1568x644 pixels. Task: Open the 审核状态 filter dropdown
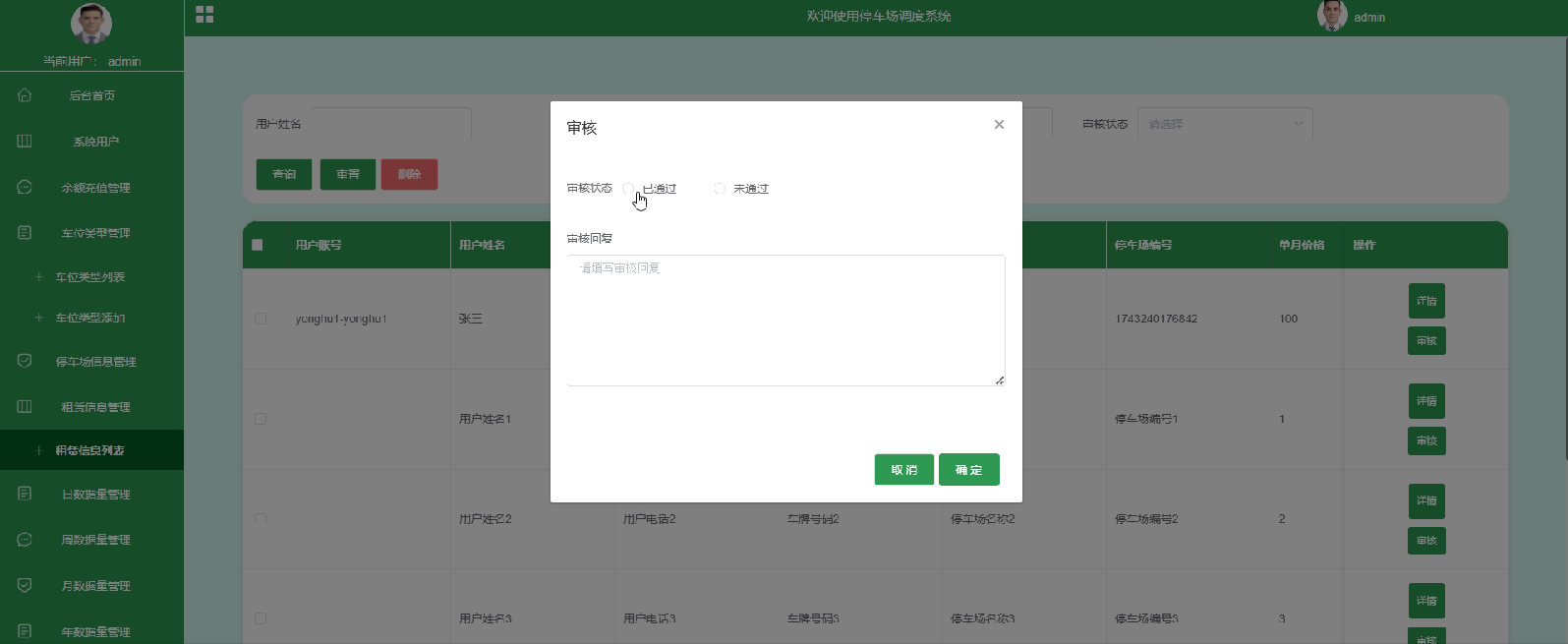tap(1225, 124)
